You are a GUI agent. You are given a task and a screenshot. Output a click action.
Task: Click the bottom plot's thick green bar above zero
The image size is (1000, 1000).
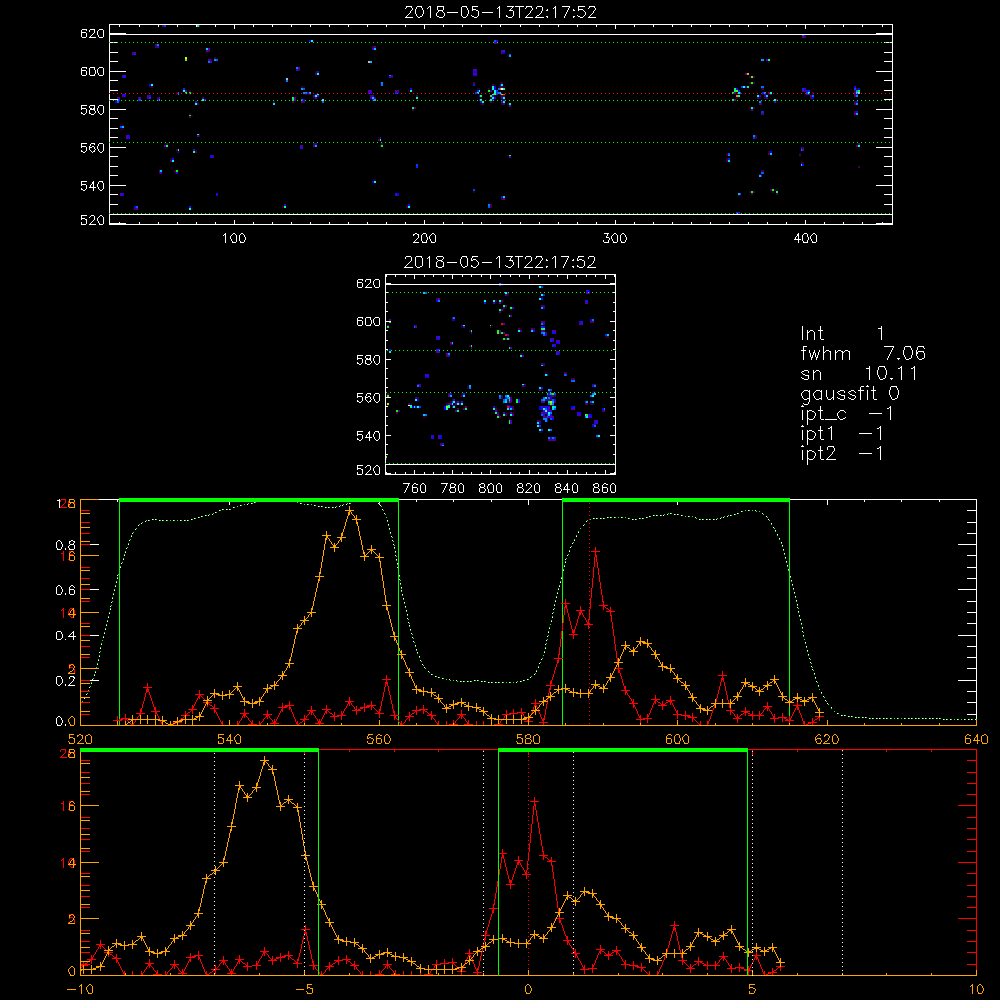(x=622, y=751)
